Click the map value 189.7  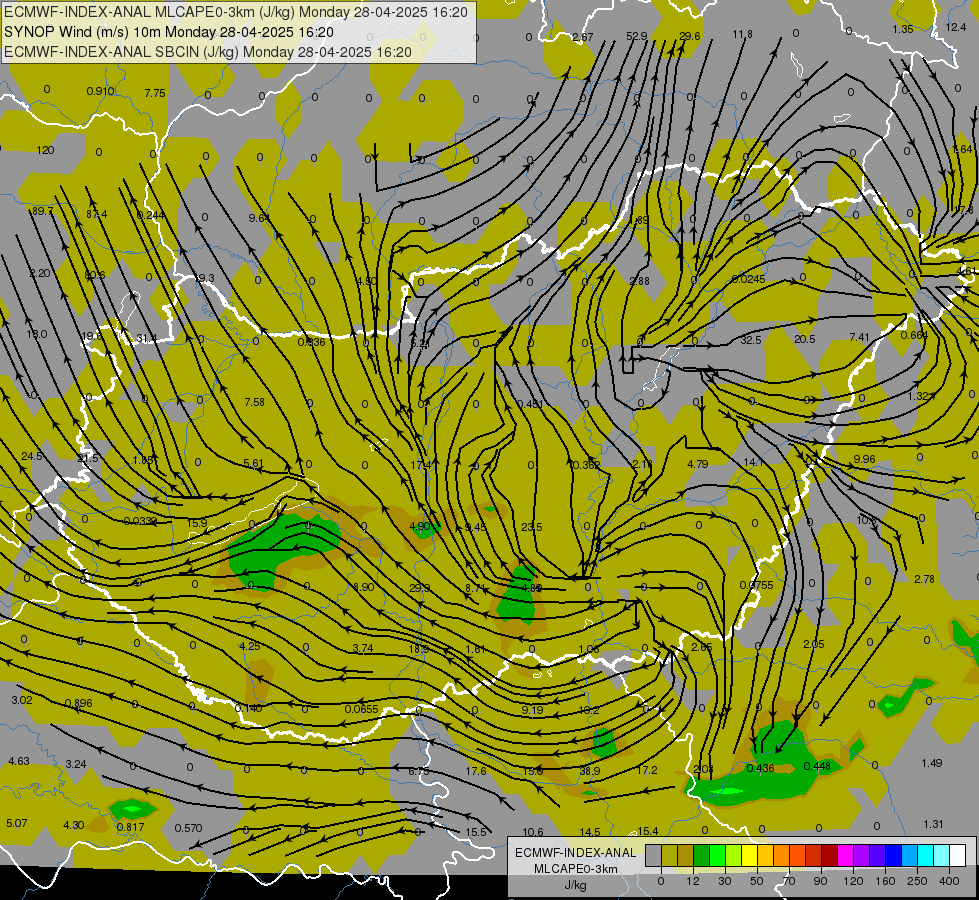click(x=42, y=211)
